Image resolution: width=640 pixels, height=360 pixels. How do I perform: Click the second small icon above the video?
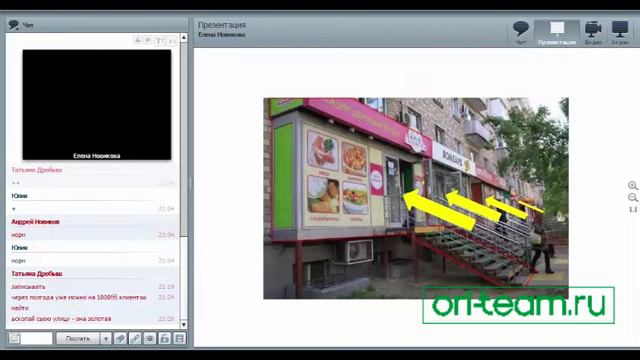(148, 40)
